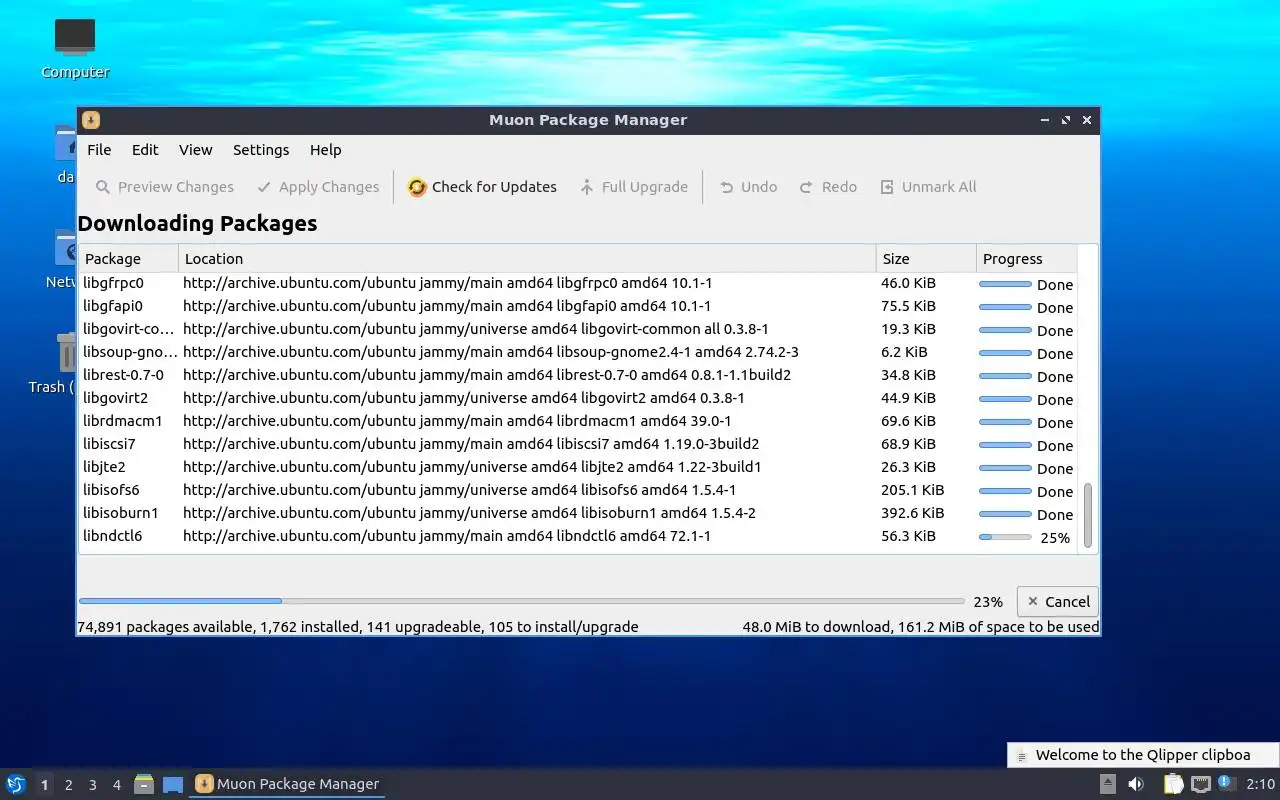Sort by the Size column header
Screen dimensions: 1280x800
tap(926, 259)
